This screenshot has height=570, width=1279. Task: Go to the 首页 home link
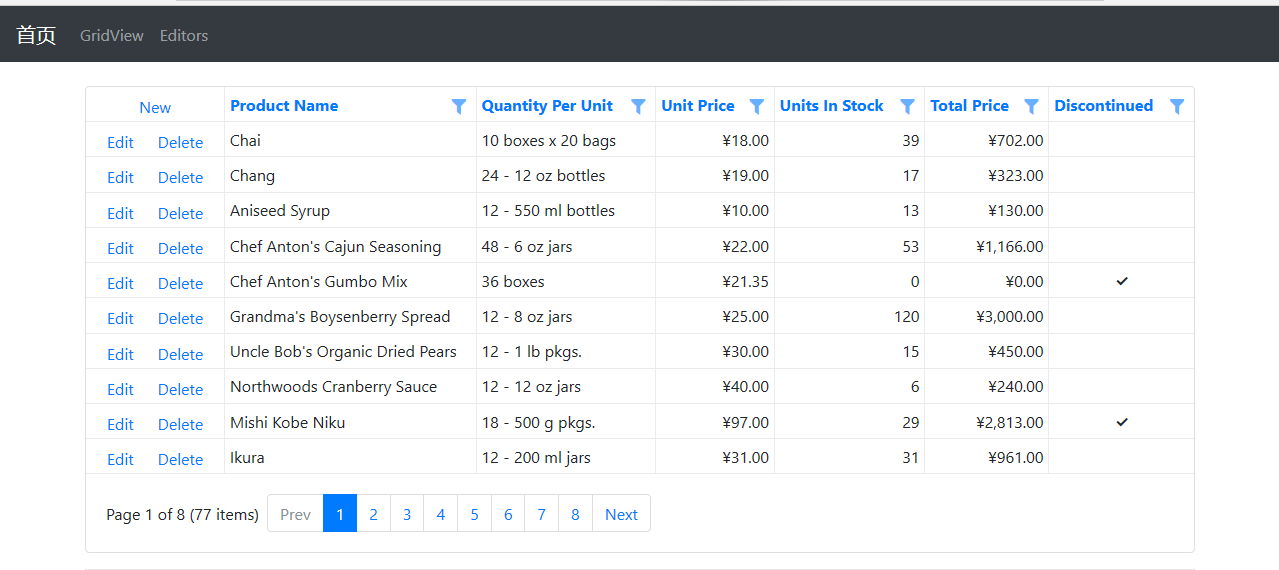36,35
